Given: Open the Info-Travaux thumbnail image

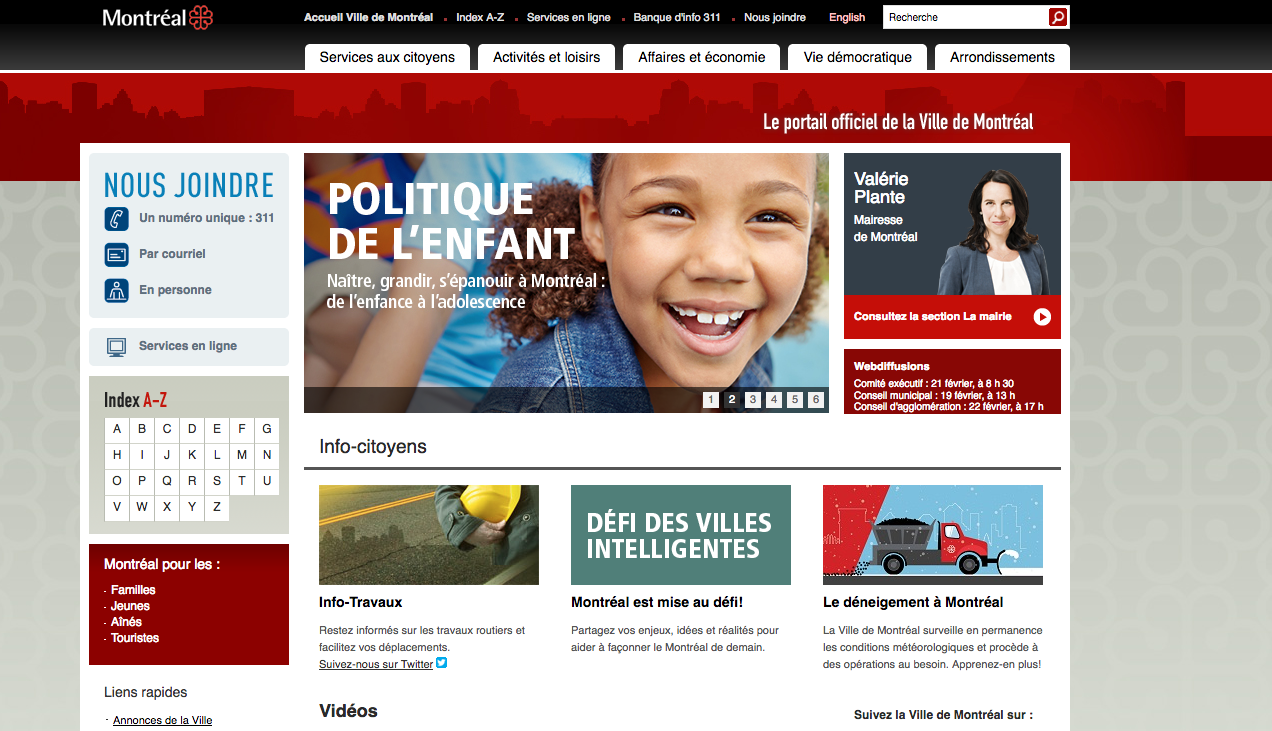Looking at the screenshot, I should pos(429,535).
